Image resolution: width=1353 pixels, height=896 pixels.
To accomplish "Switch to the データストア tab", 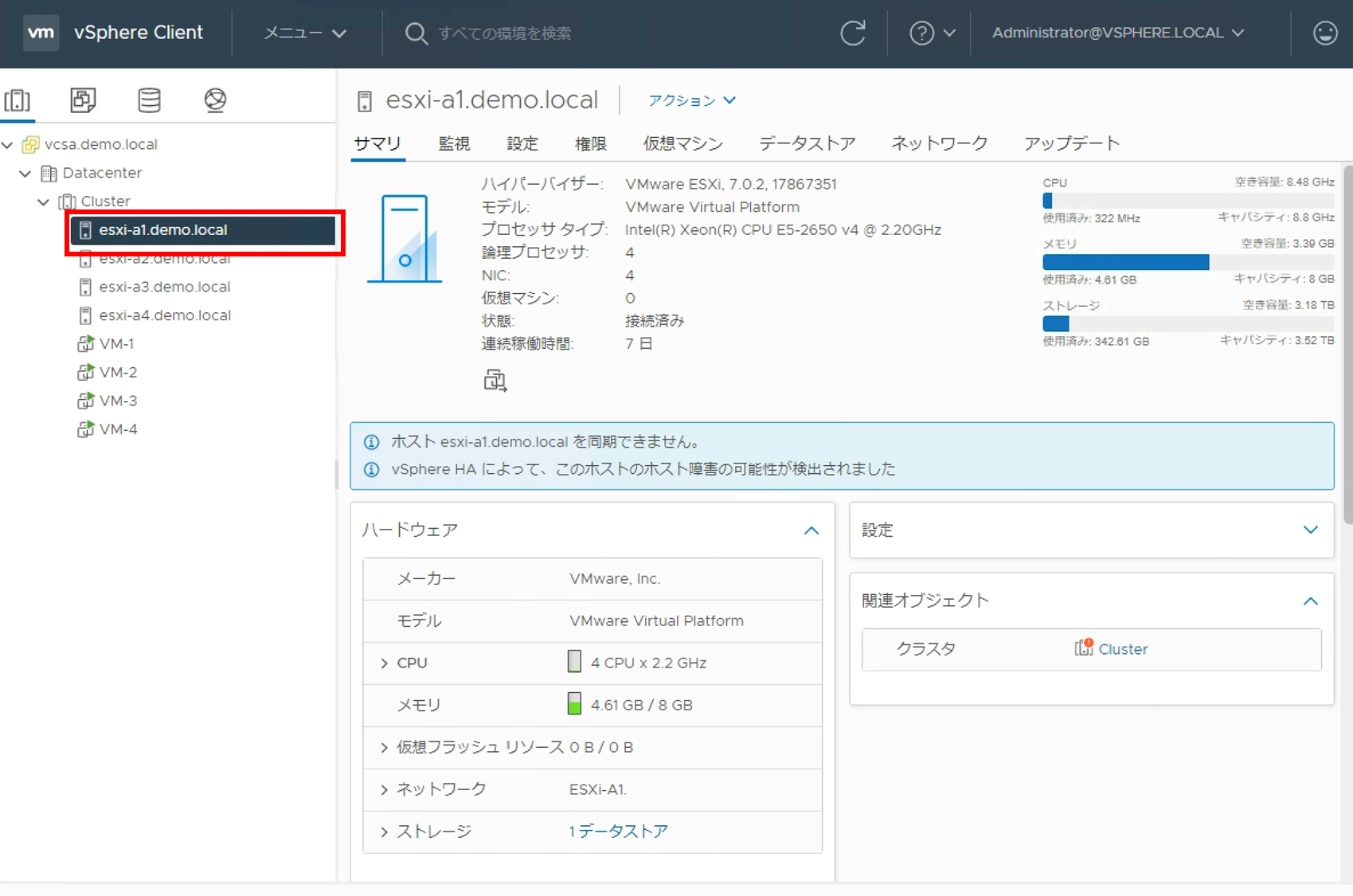I will pos(807,143).
